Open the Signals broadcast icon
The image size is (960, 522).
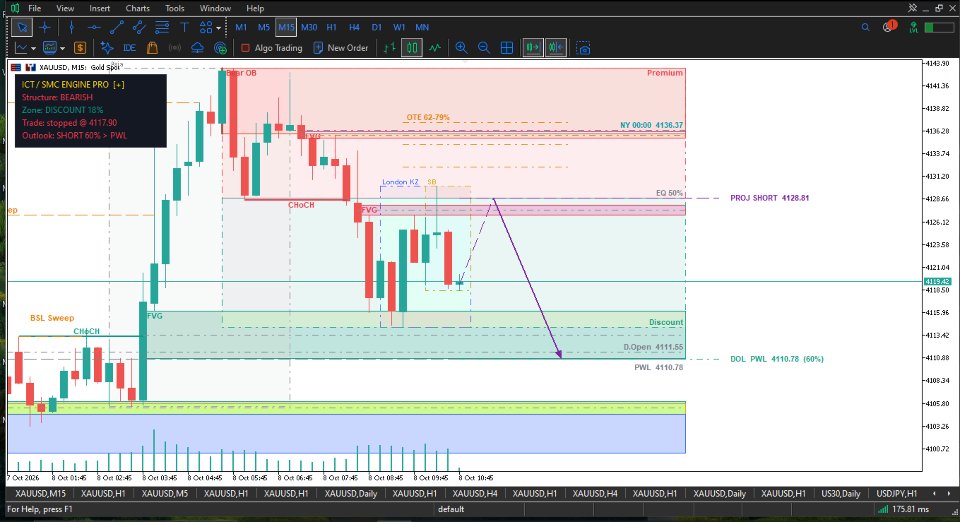pyautogui.click(x=174, y=48)
